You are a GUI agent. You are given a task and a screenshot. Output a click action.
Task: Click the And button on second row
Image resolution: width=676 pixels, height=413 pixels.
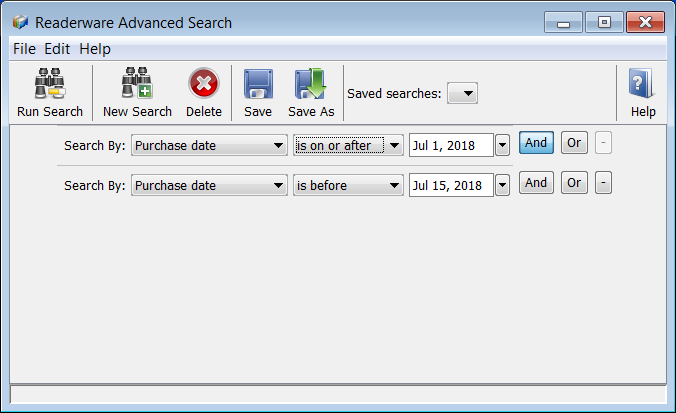point(536,183)
